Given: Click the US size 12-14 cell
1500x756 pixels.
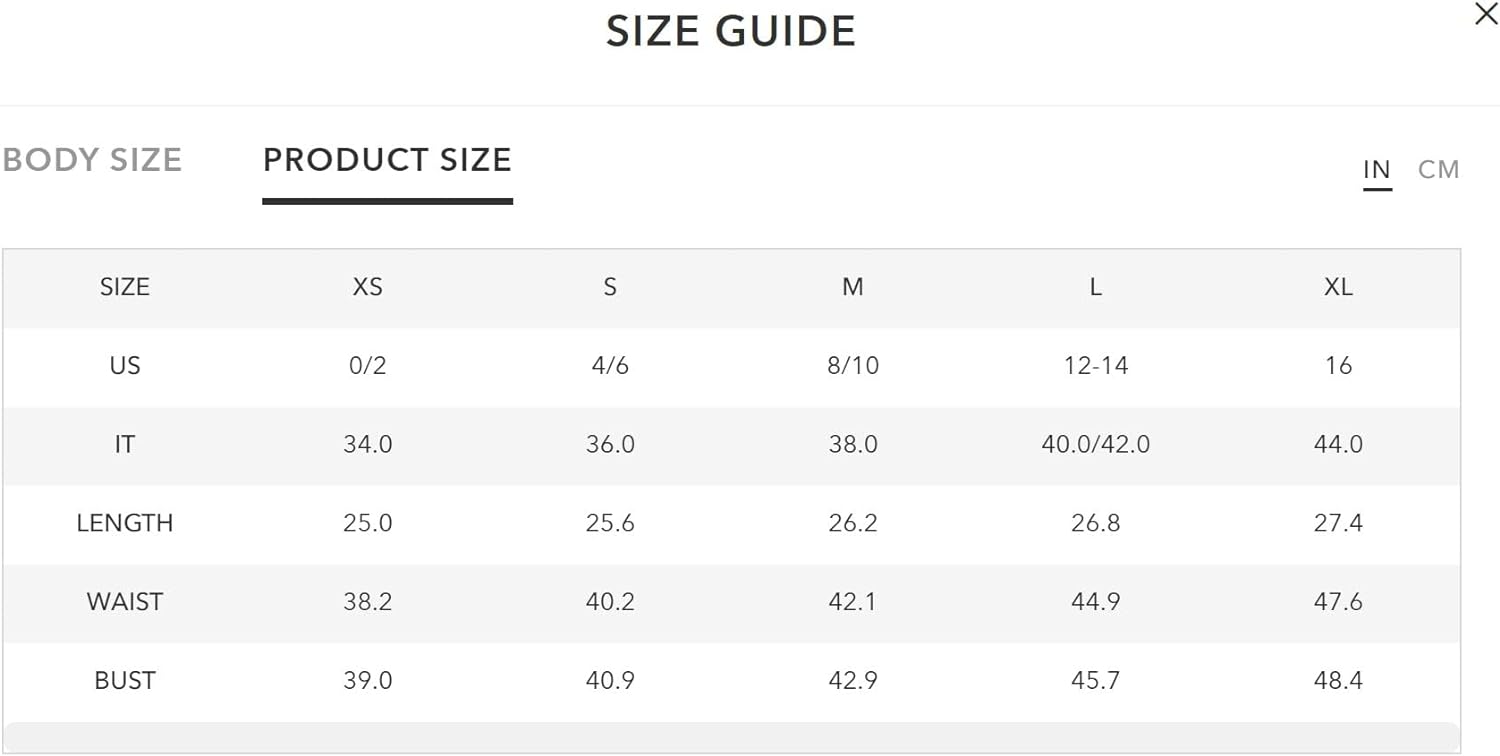Looking at the screenshot, I should point(1096,366).
